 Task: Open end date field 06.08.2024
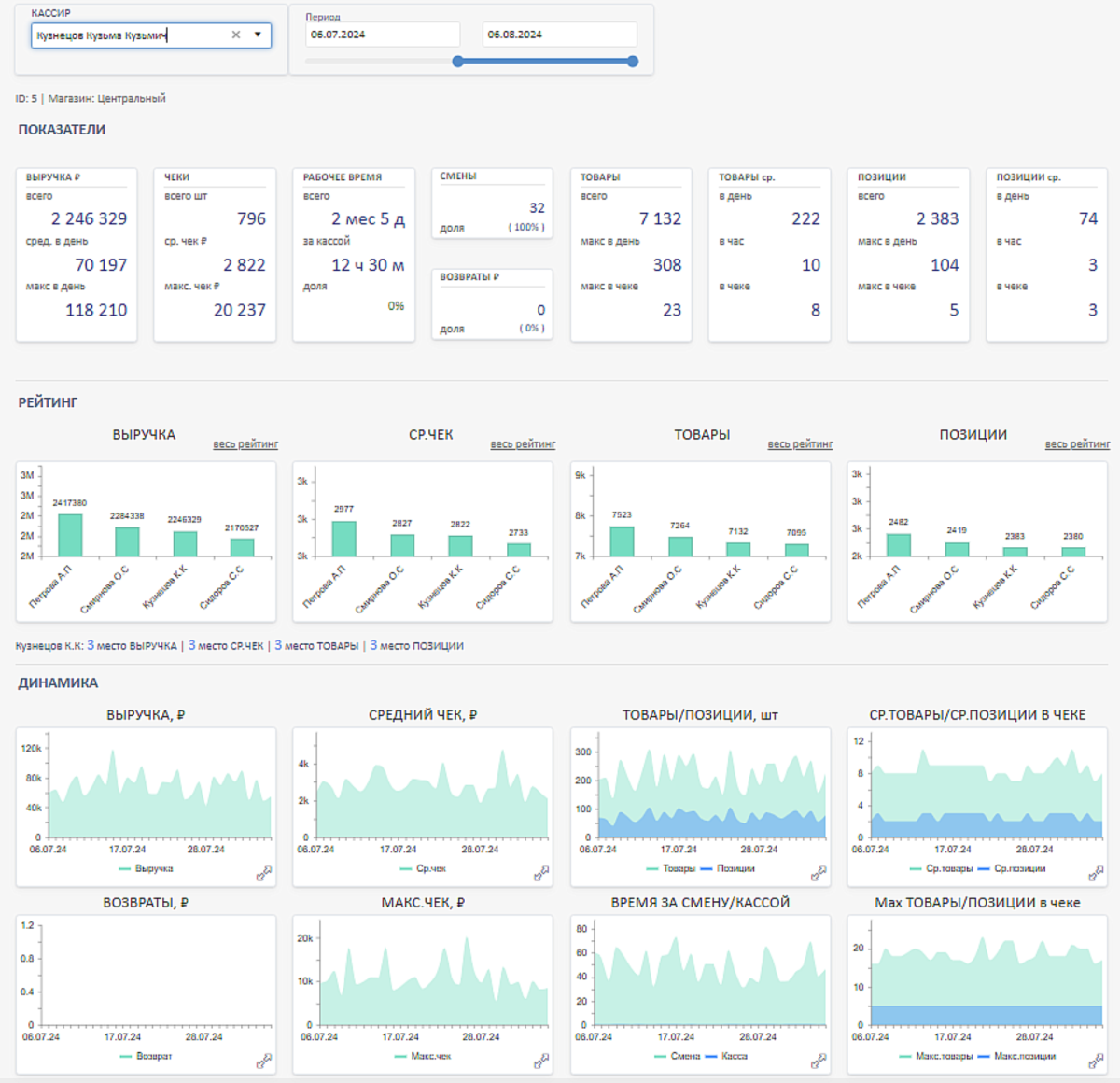tap(559, 35)
